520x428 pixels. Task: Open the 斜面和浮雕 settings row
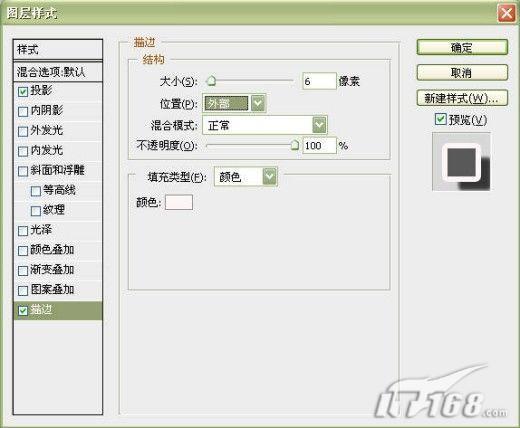click(58, 171)
